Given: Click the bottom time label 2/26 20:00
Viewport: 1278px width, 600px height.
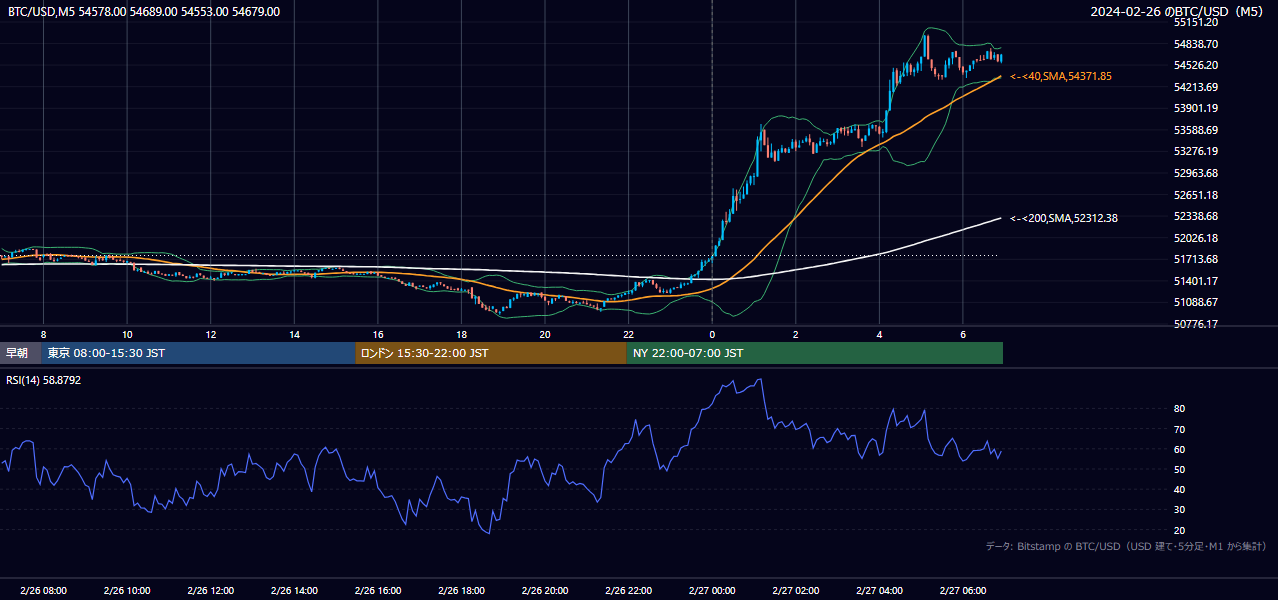Looking at the screenshot, I should click(x=545, y=591).
